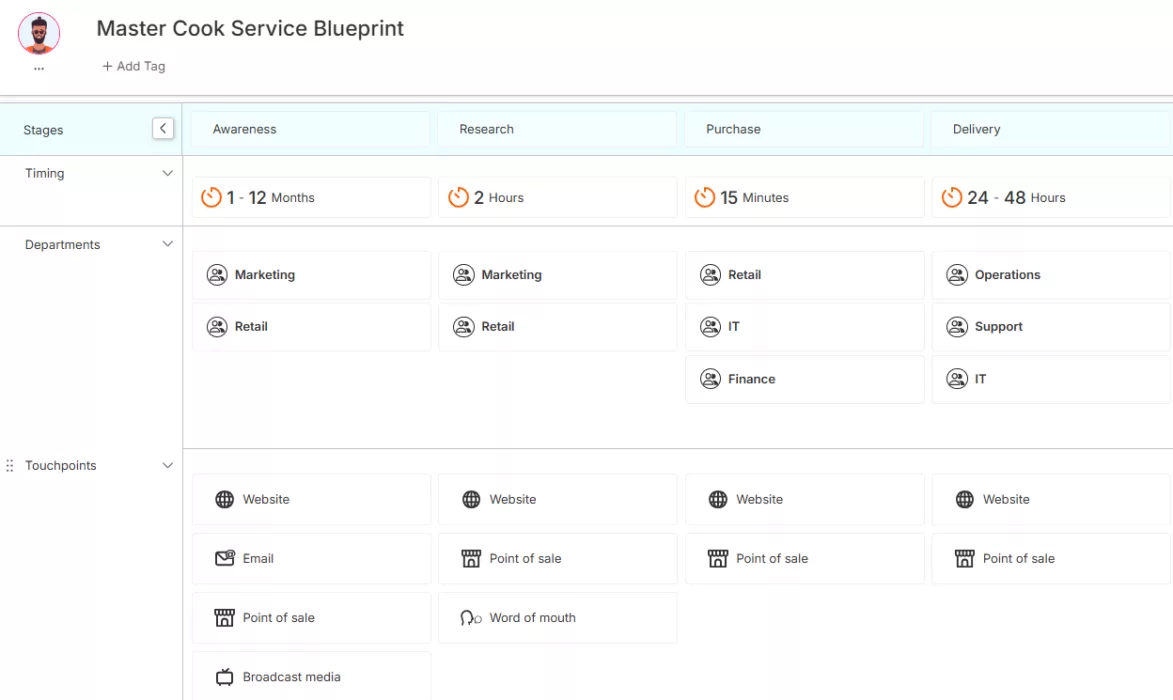This screenshot has width=1173, height=700.
Task: Collapse the Stages sidebar with the arrow button
Action: [x=163, y=128]
